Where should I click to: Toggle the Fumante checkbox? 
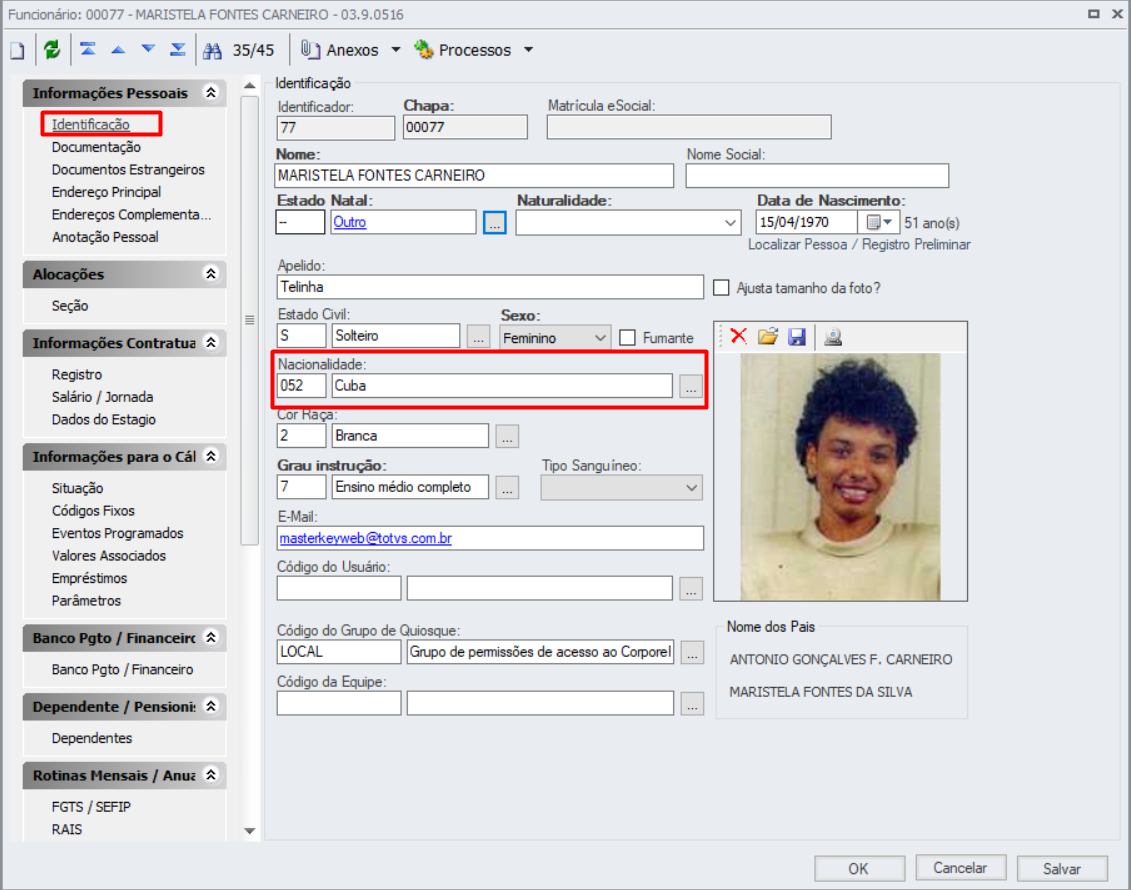(628, 338)
